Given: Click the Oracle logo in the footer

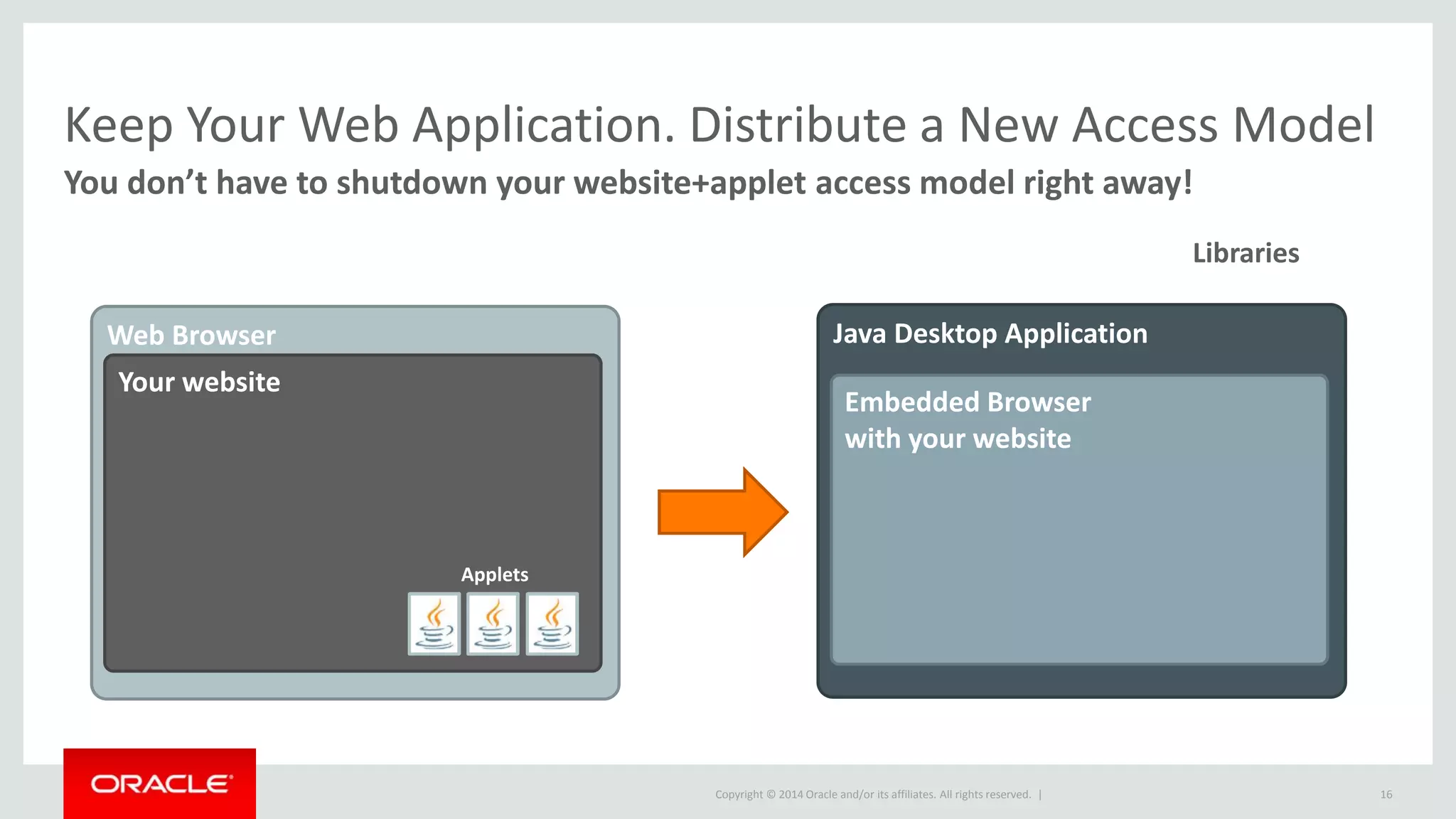Looking at the screenshot, I should (x=160, y=783).
